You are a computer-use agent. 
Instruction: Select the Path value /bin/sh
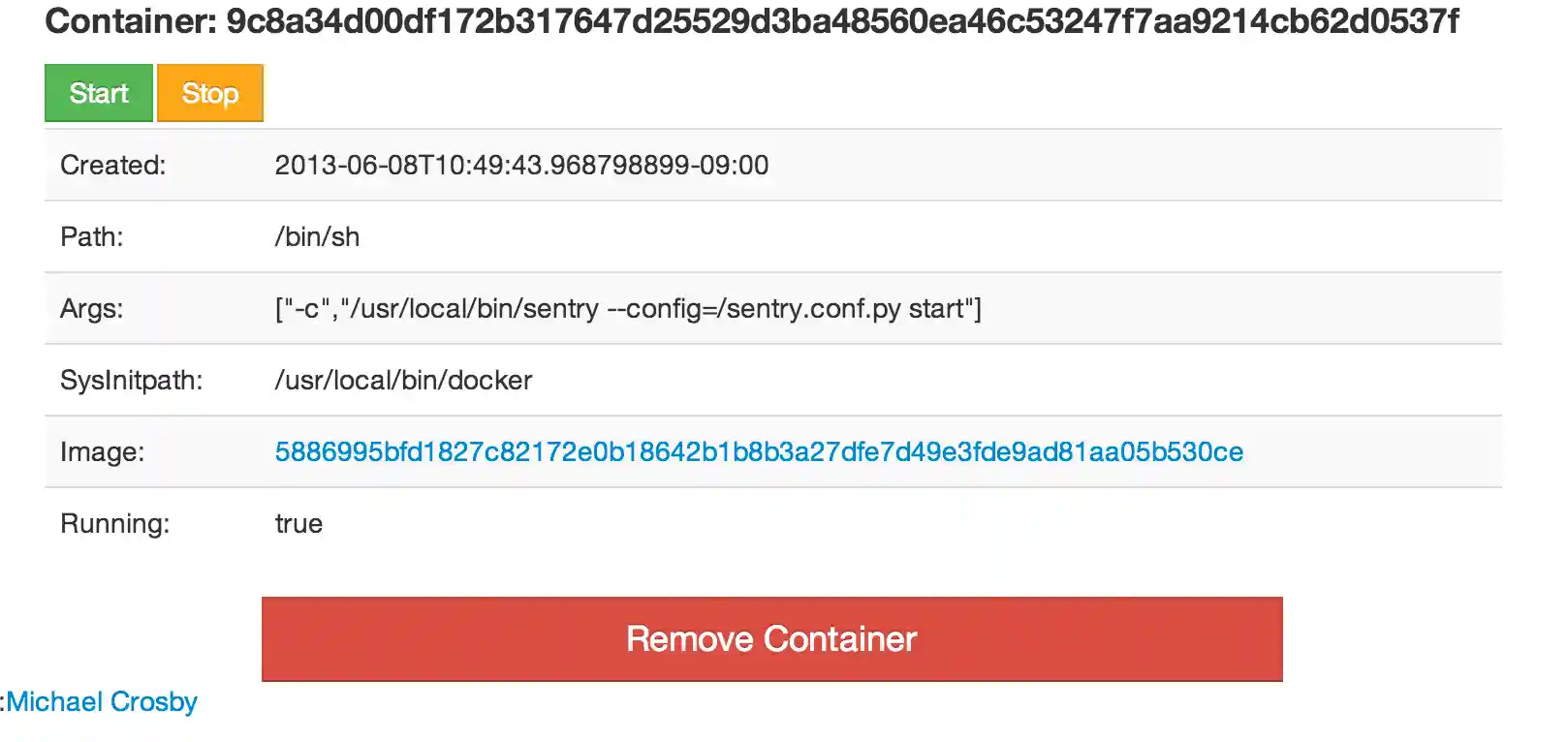pos(316,236)
